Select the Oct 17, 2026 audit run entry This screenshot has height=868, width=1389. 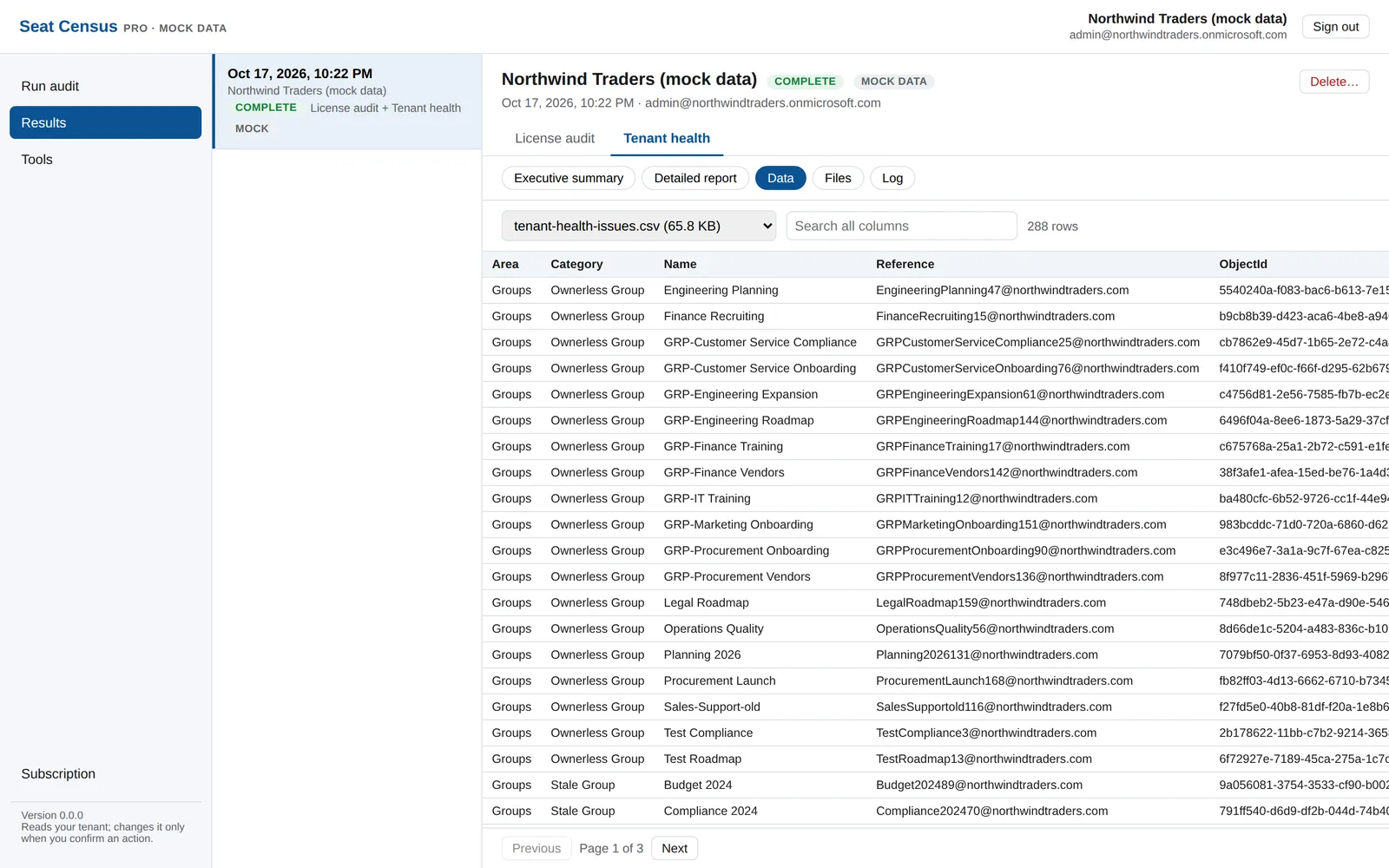(x=347, y=102)
